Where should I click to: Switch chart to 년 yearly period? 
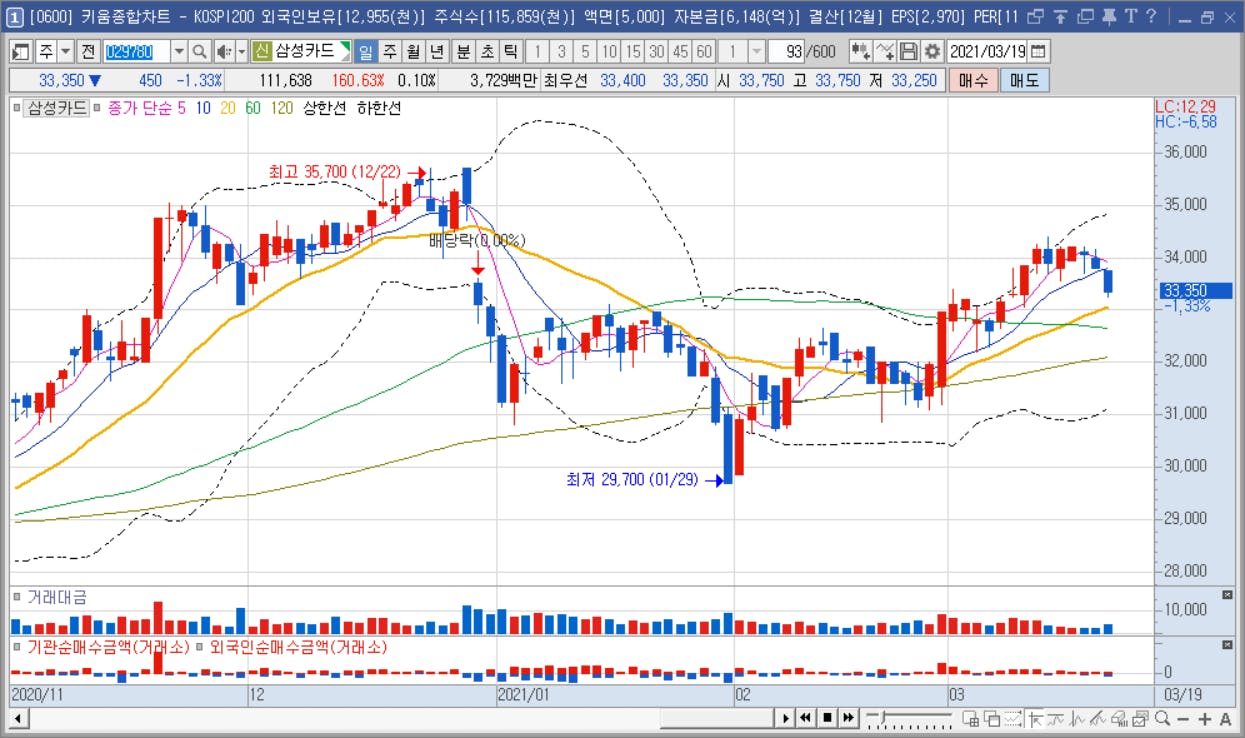pyautogui.click(x=436, y=51)
